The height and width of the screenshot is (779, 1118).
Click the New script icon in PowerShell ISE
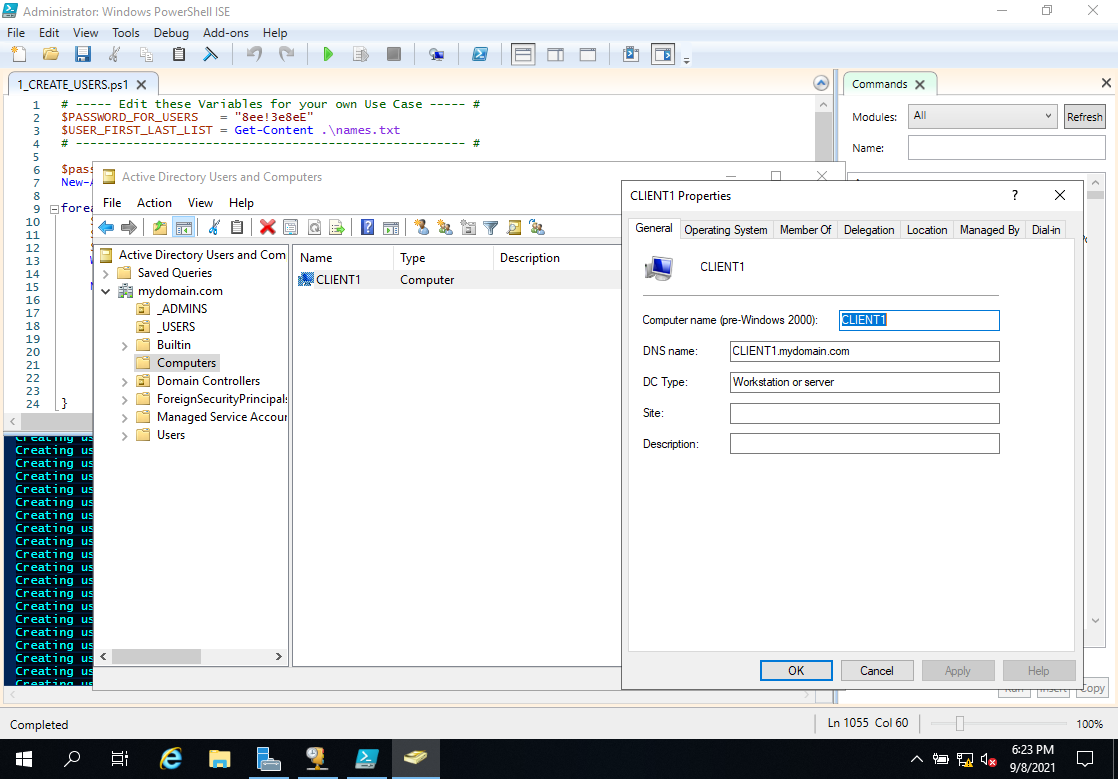(19, 54)
